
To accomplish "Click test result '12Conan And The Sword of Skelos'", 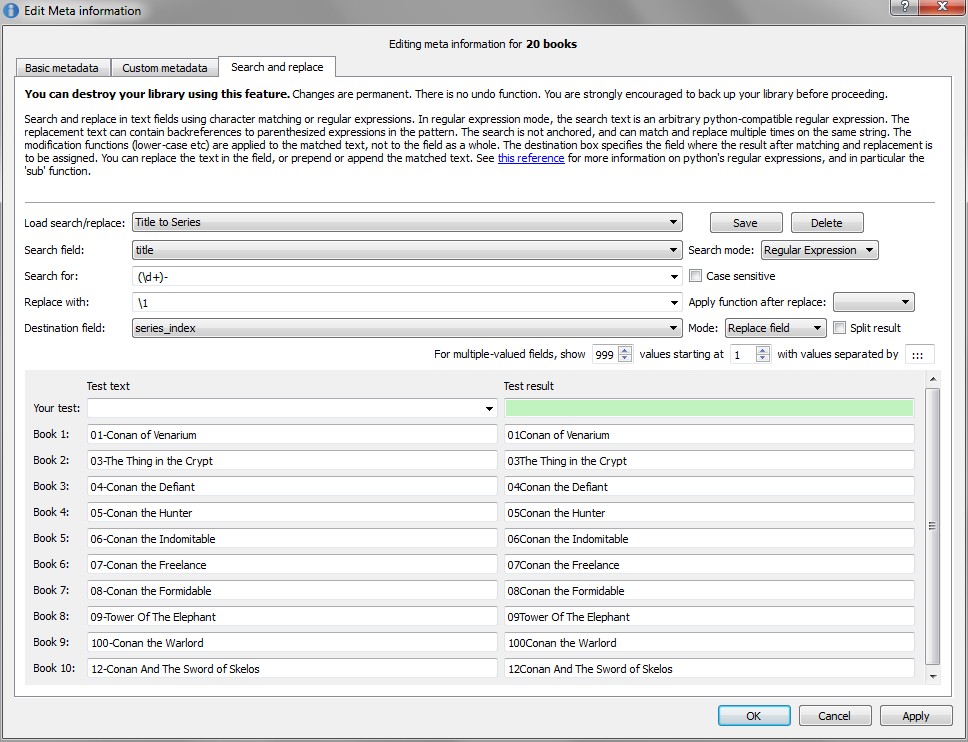I will [709, 668].
